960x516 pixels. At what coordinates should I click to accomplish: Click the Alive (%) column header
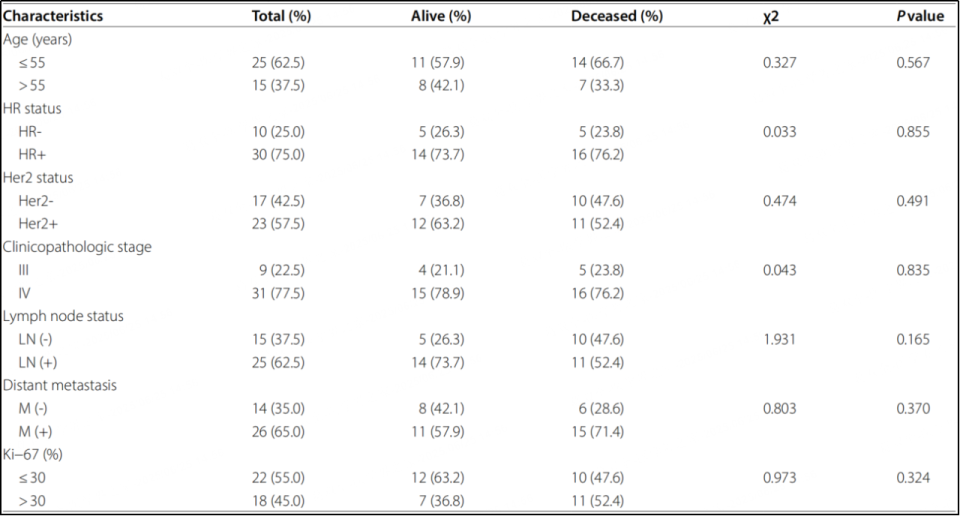tap(440, 17)
